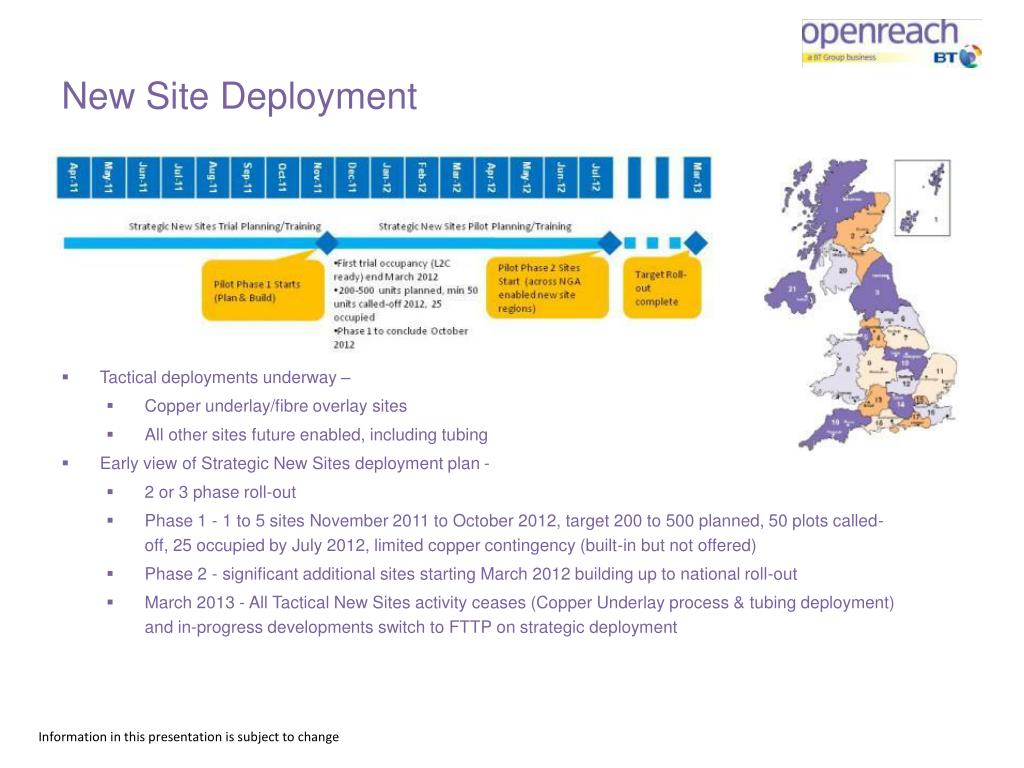
Task: Click the "First trial occupancy (L2C ready)" note
Action: 392,270
